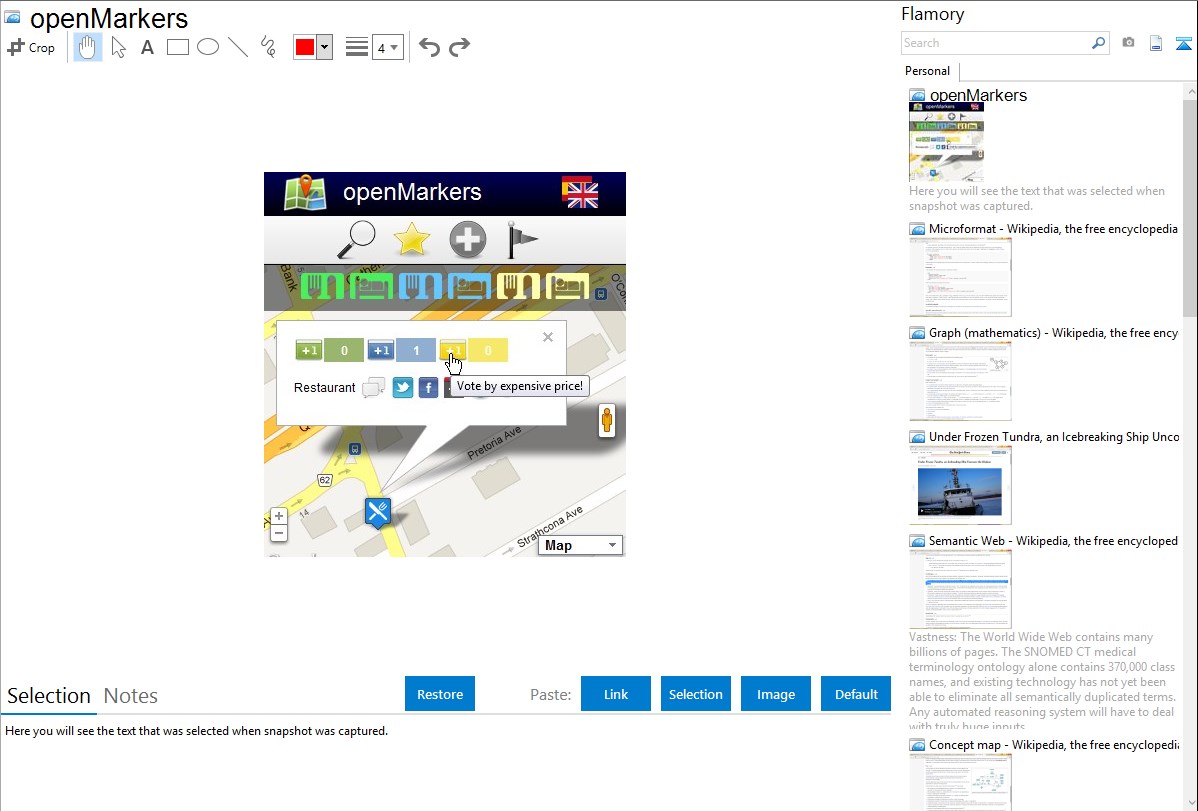Close the Restaurant info popup

pos(548,337)
